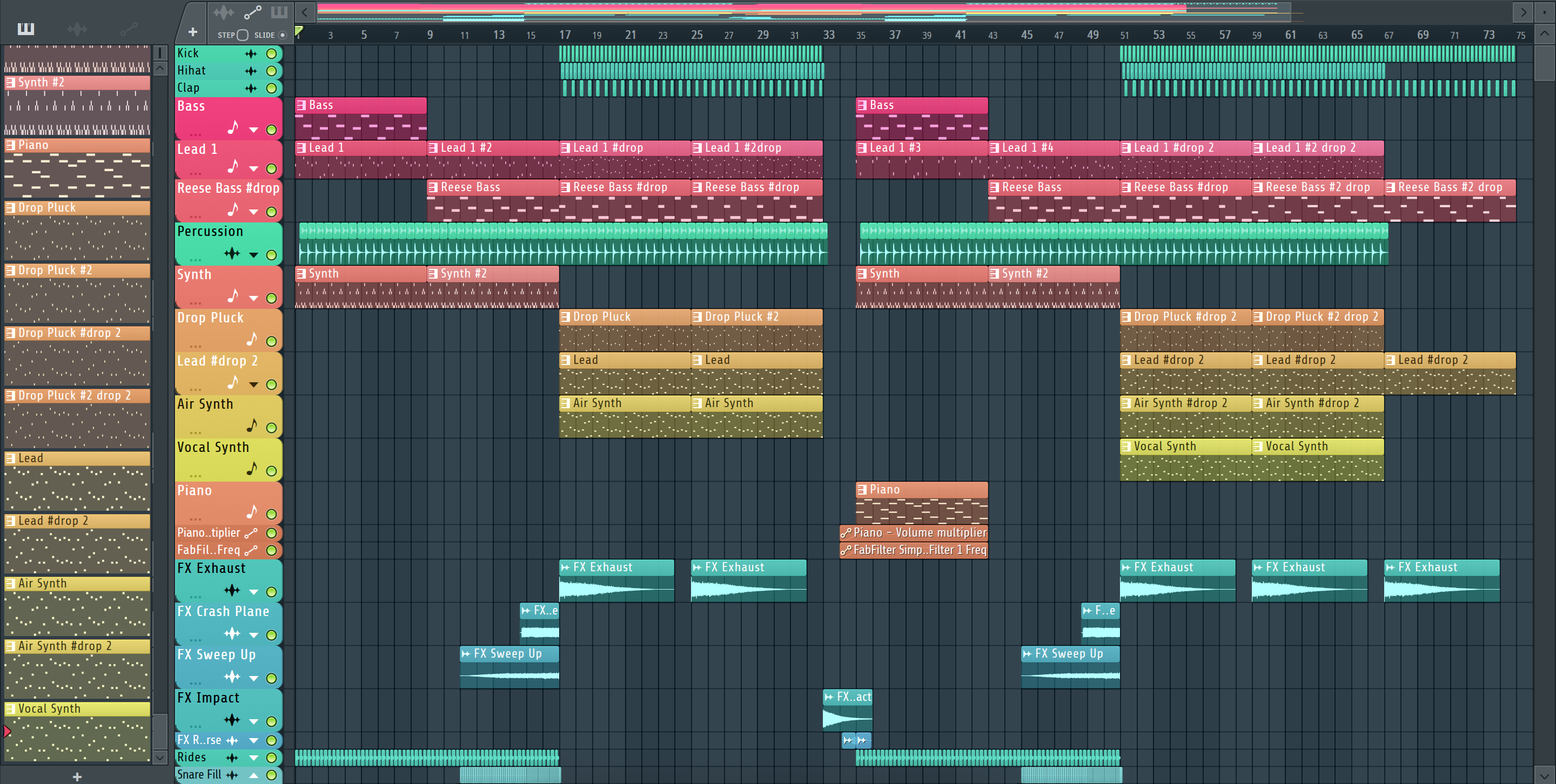
Task: Click Hihat track audio waveform icon
Action: pyautogui.click(x=251, y=71)
